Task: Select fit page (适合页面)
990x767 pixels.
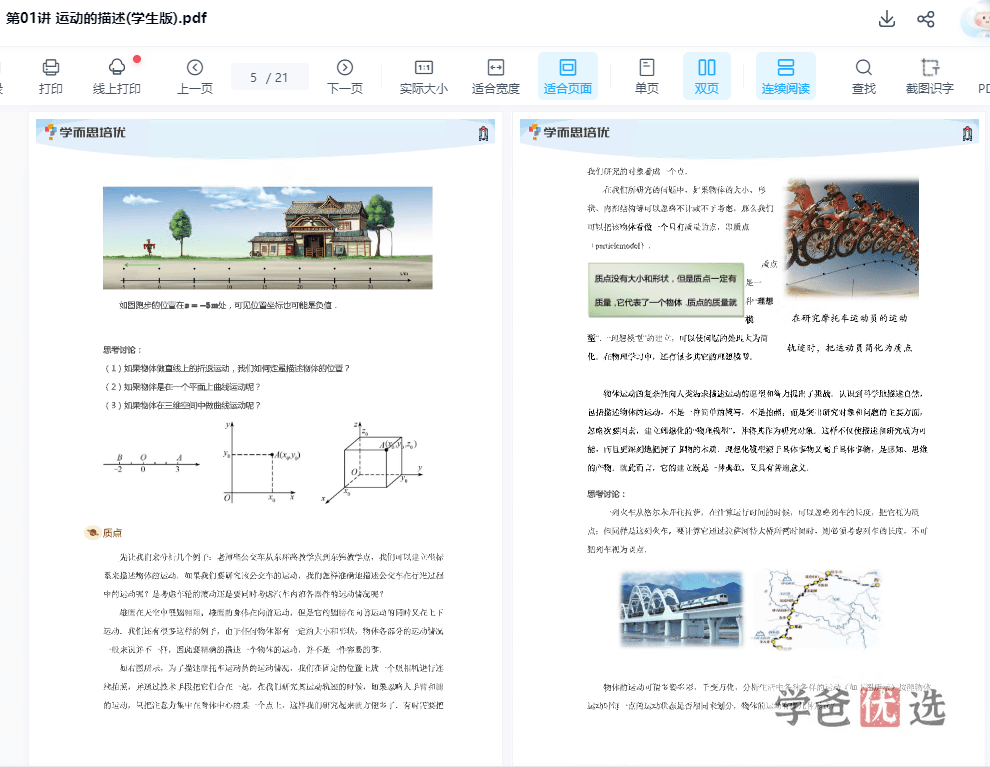Action: pos(568,76)
